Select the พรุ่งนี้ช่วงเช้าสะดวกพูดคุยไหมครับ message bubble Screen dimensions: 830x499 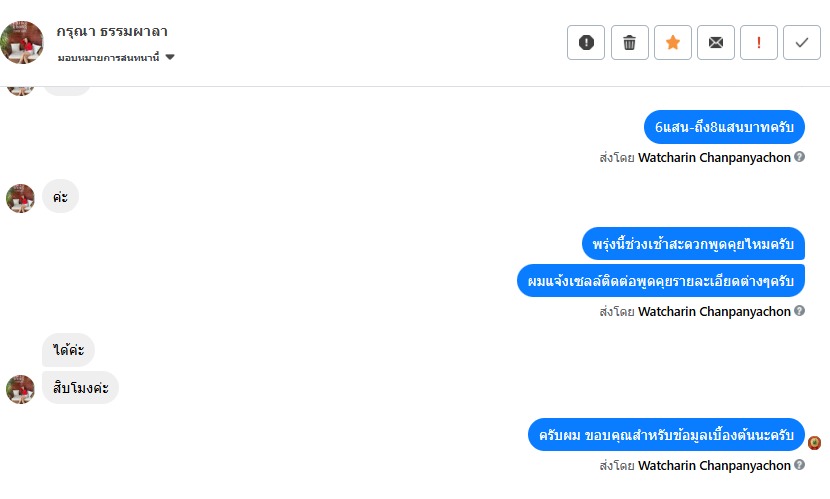[693, 244]
